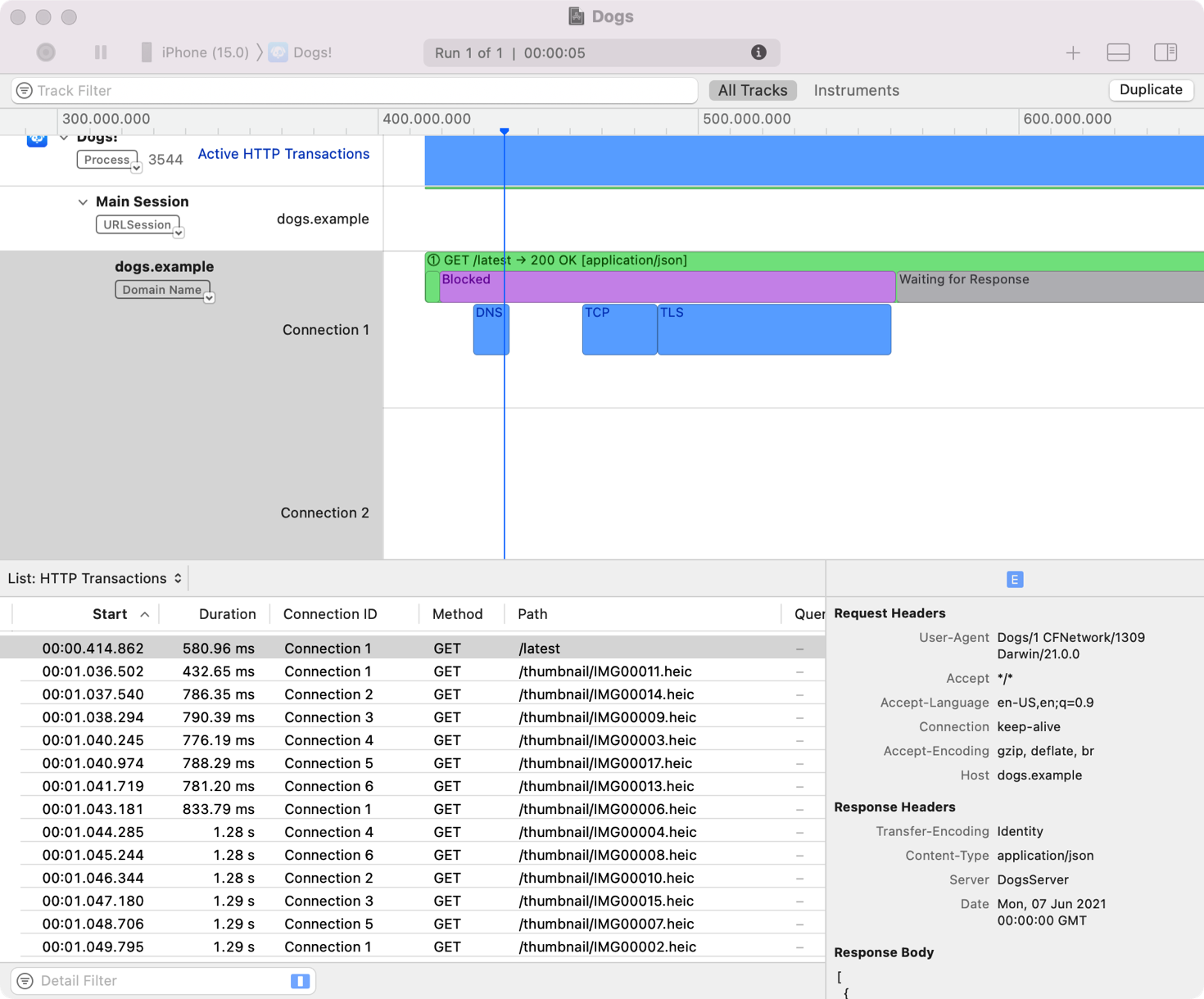Screen dimensions: 1204x999
Task: Click the Detail Filter icon
Action: [25, 980]
